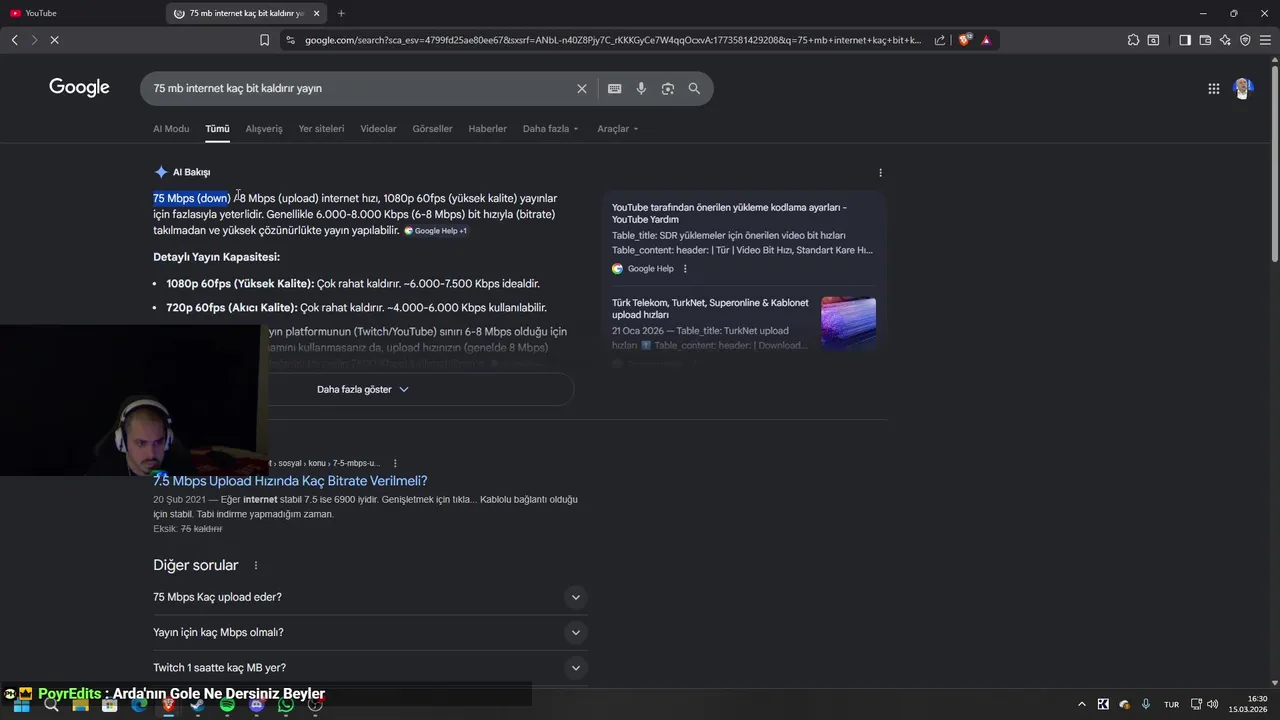Click the upload hızları card thumbnail
1280x720 pixels.
coord(848,322)
